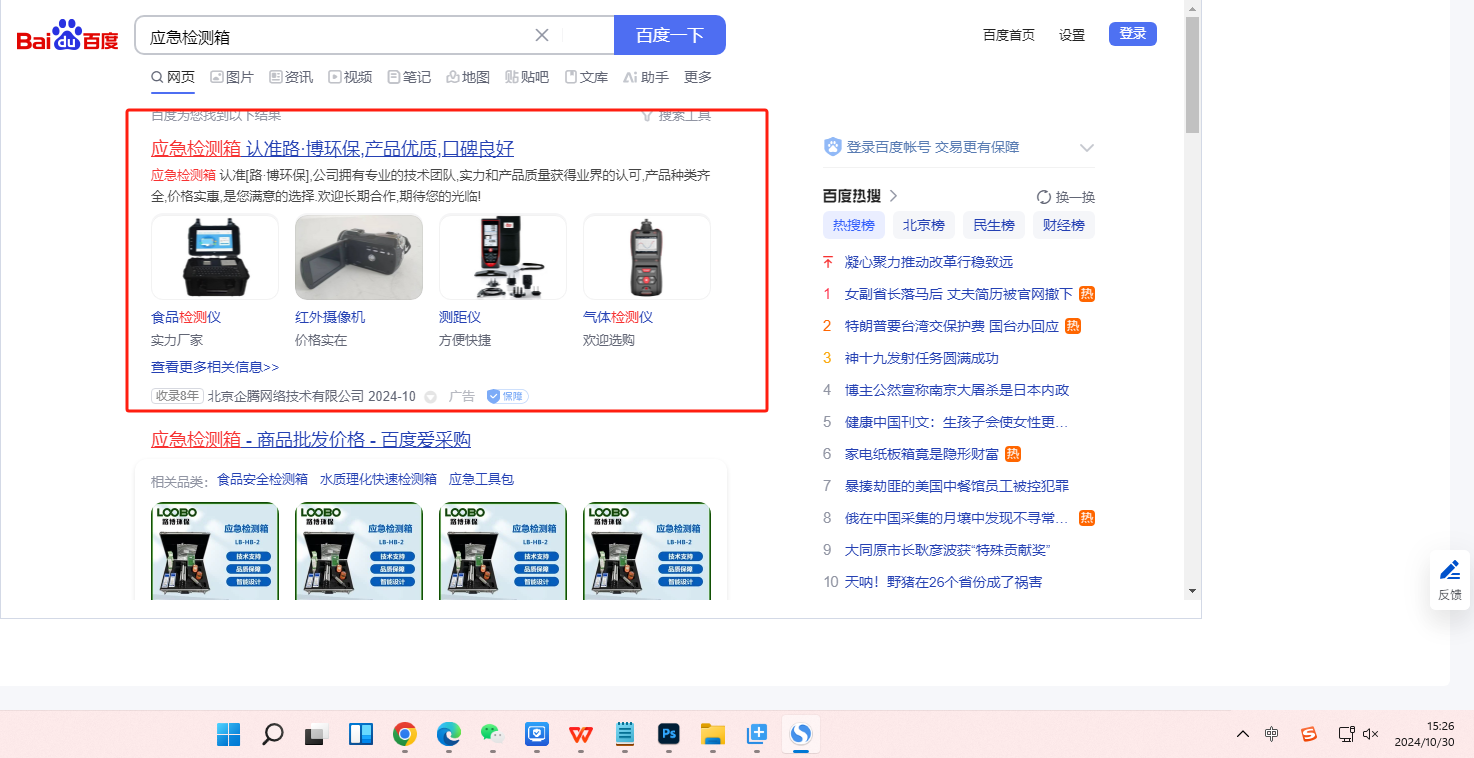The height and width of the screenshot is (758, 1474).
Task: Click the 保障 shield badge
Action: coord(507,396)
